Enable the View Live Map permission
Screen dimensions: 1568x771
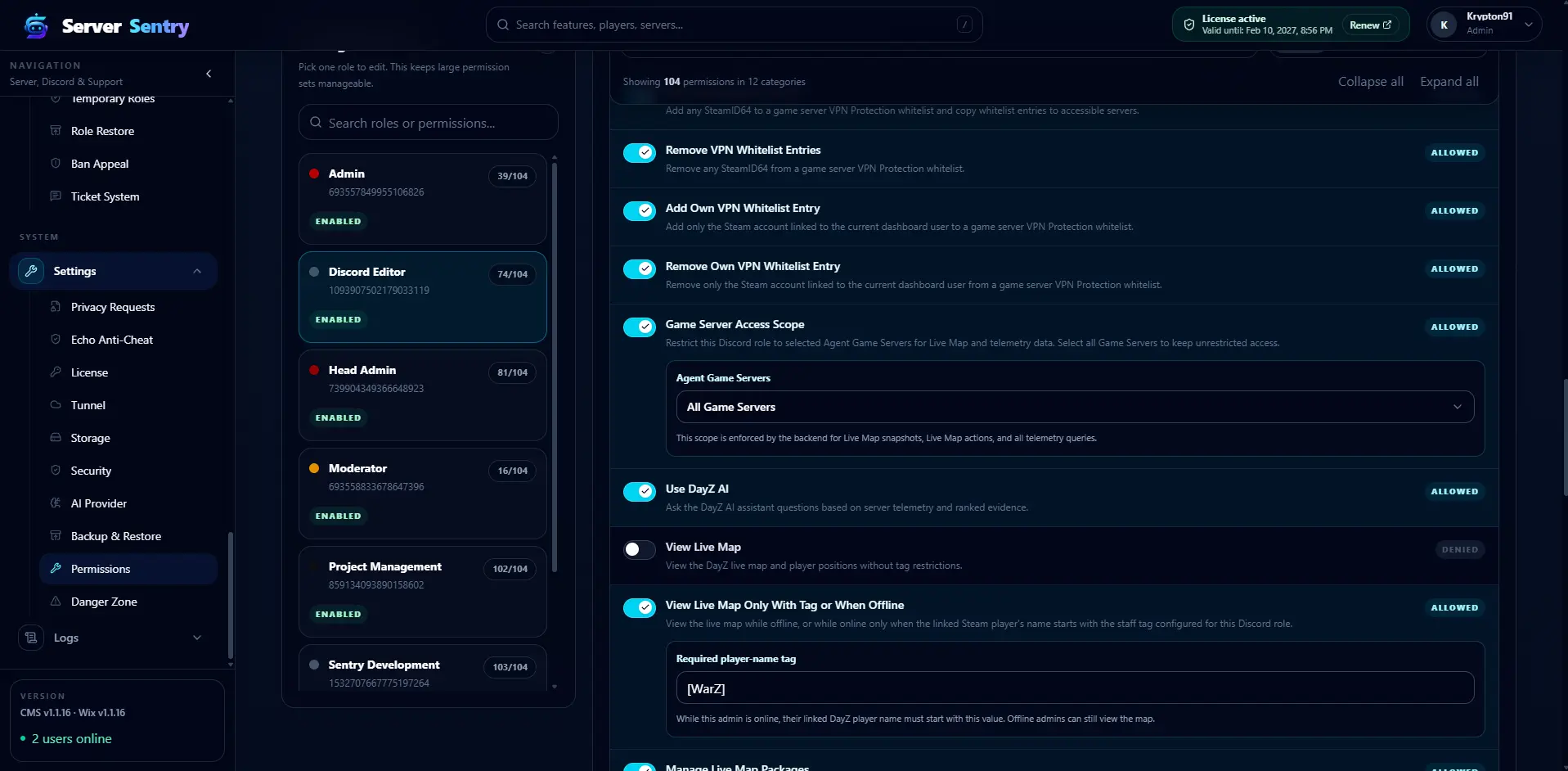640,550
